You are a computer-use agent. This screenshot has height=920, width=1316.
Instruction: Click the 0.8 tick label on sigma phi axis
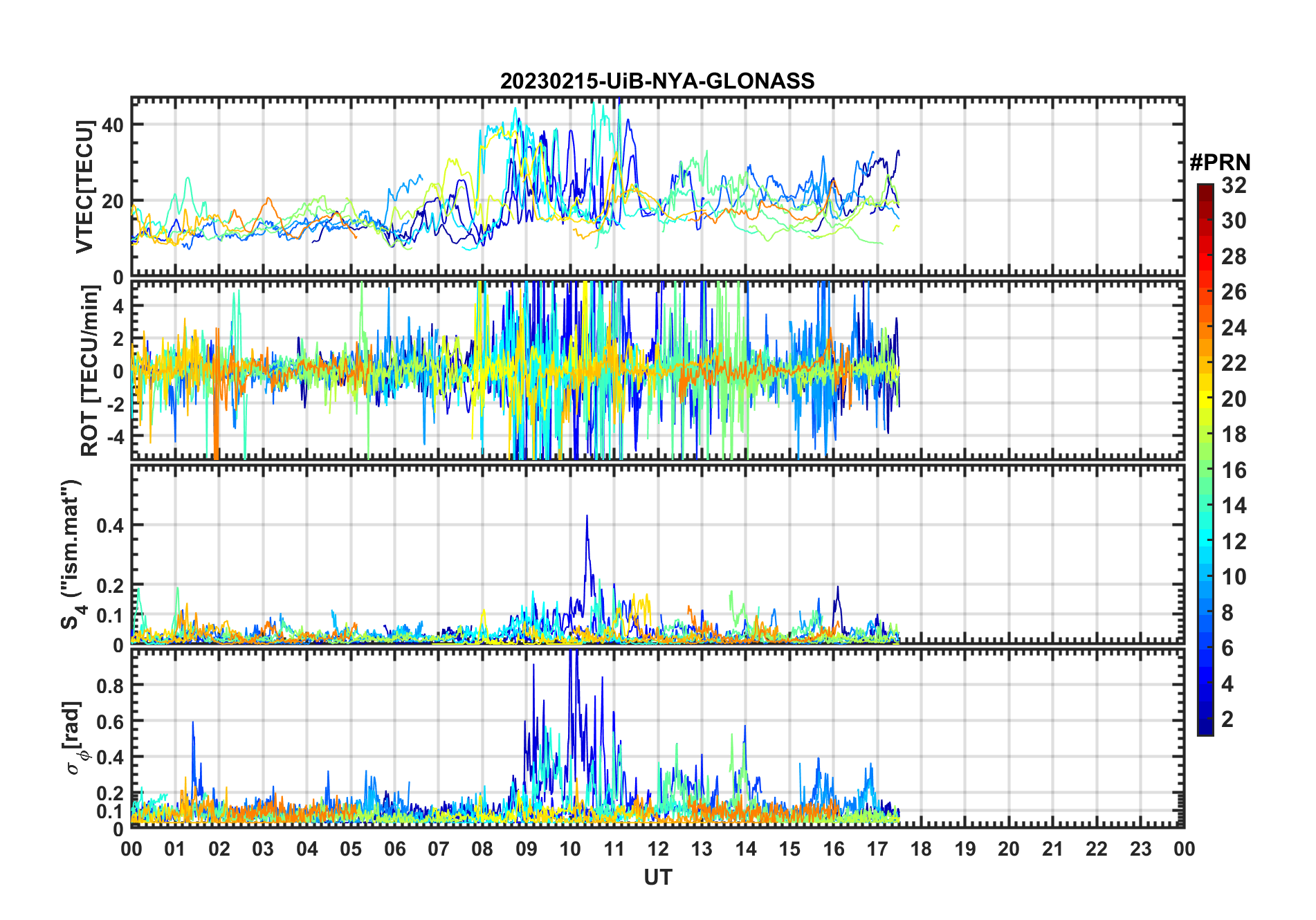click(110, 686)
